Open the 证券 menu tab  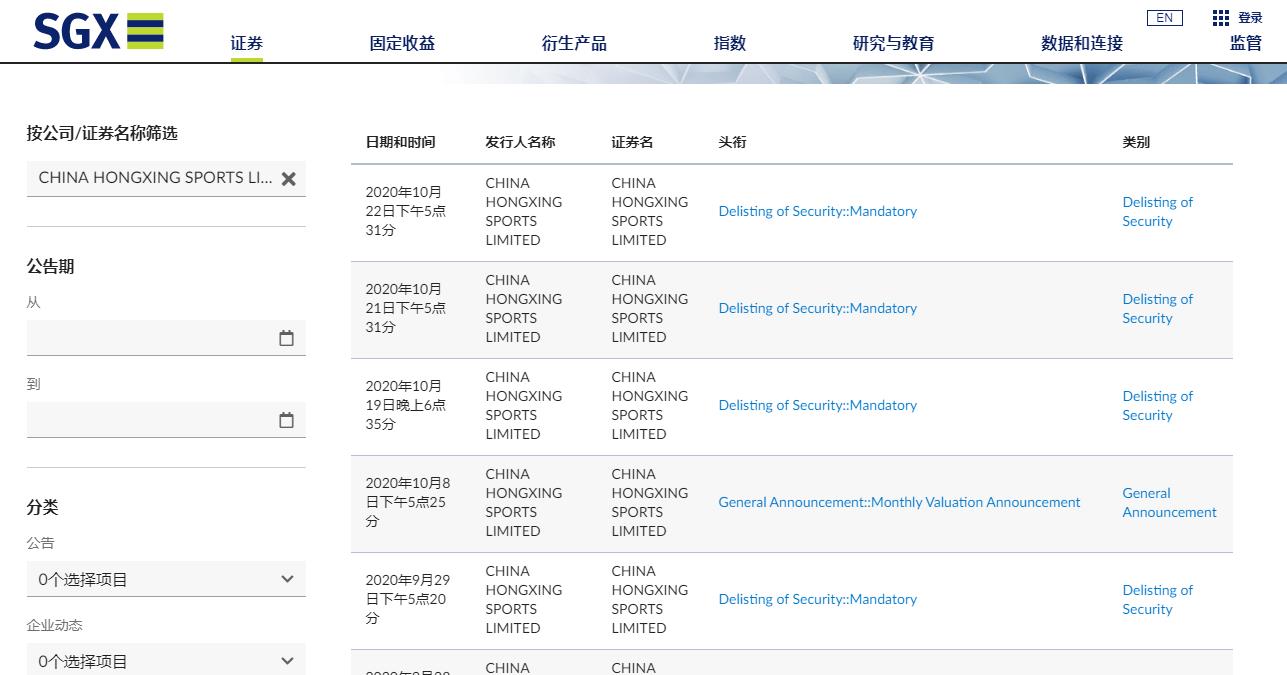click(x=246, y=43)
